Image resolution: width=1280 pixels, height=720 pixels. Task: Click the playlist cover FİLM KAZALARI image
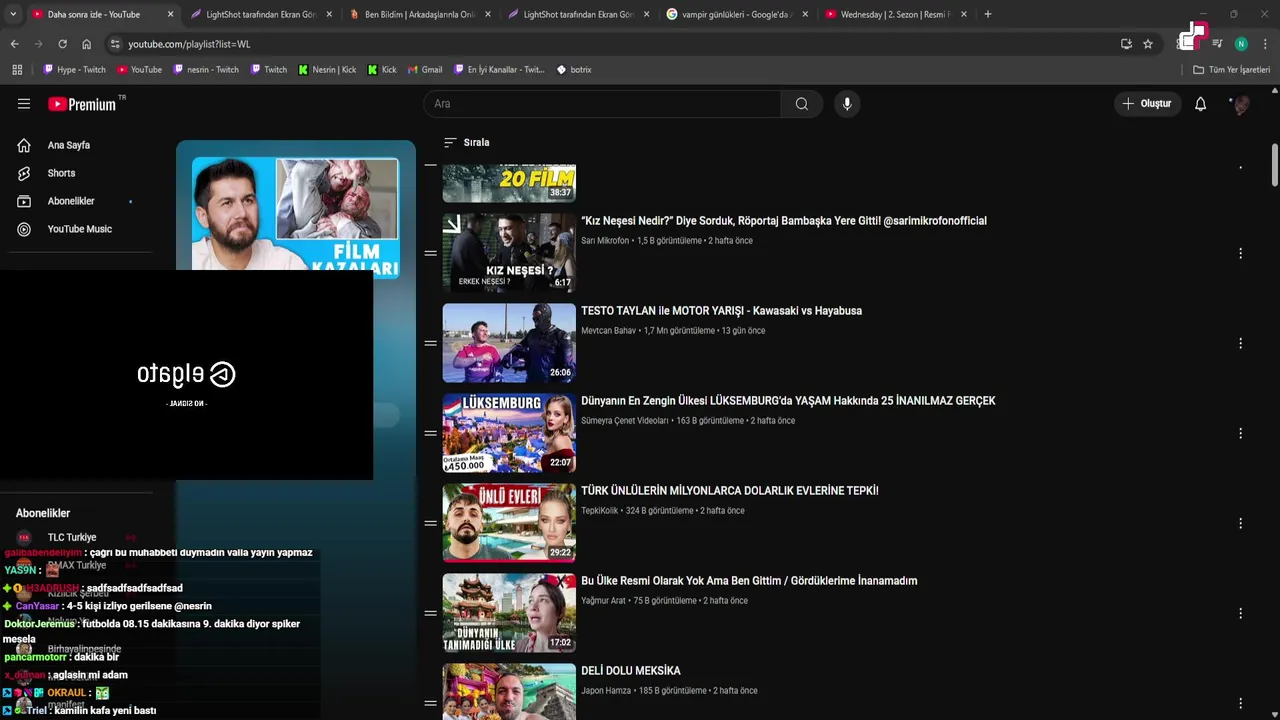pos(295,214)
